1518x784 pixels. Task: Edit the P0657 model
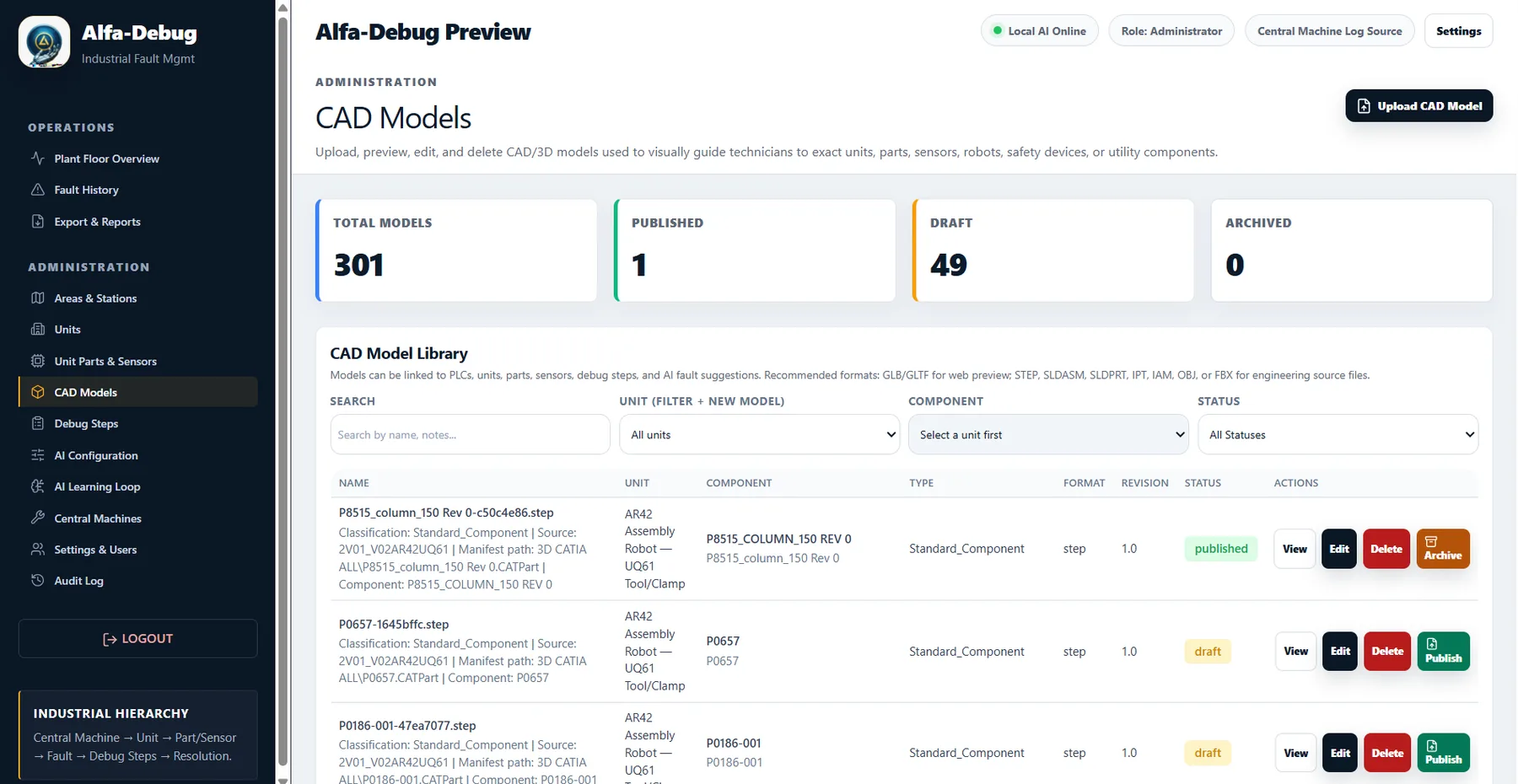click(1340, 652)
